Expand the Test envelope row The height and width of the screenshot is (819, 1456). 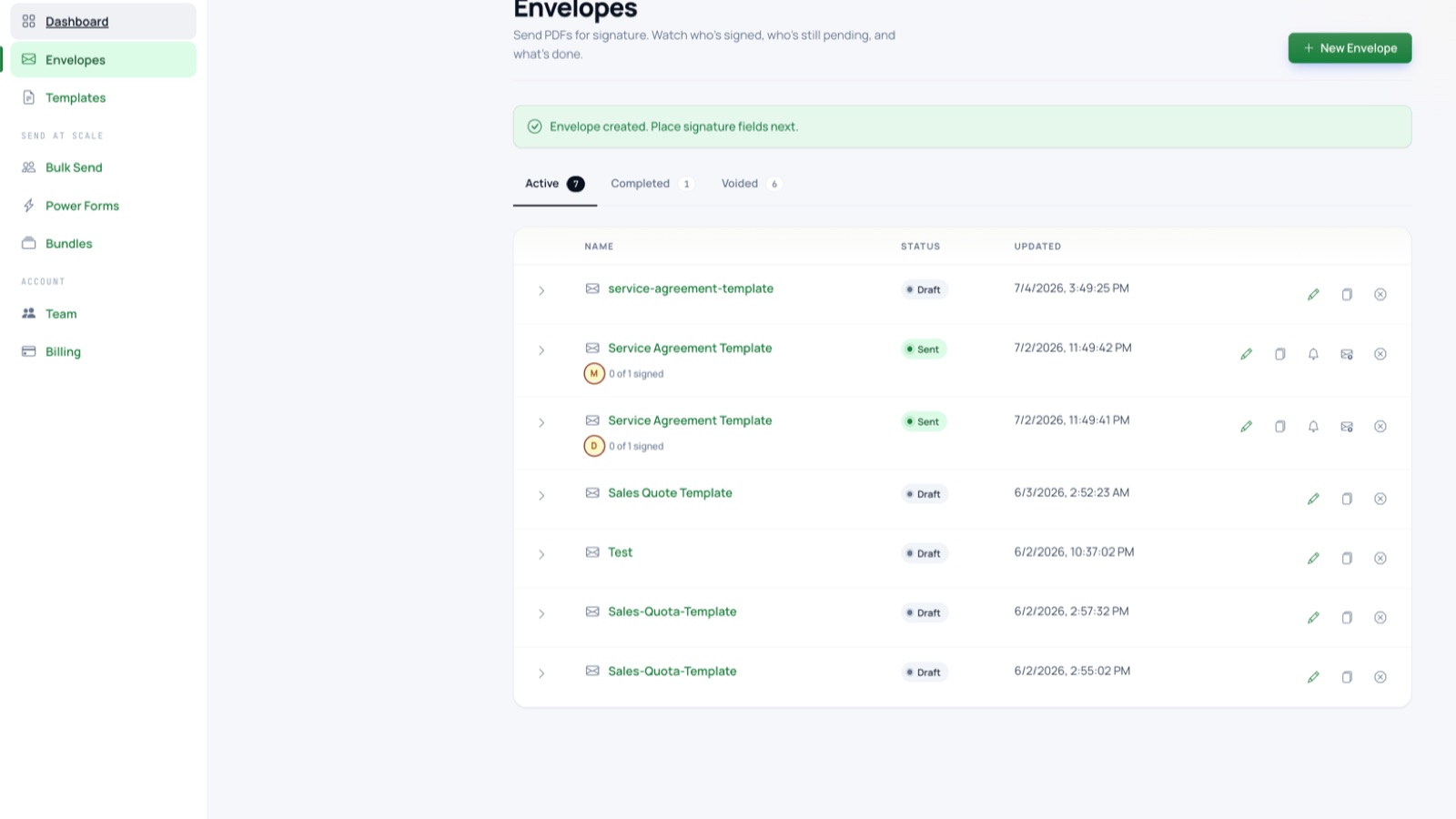[x=541, y=554]
